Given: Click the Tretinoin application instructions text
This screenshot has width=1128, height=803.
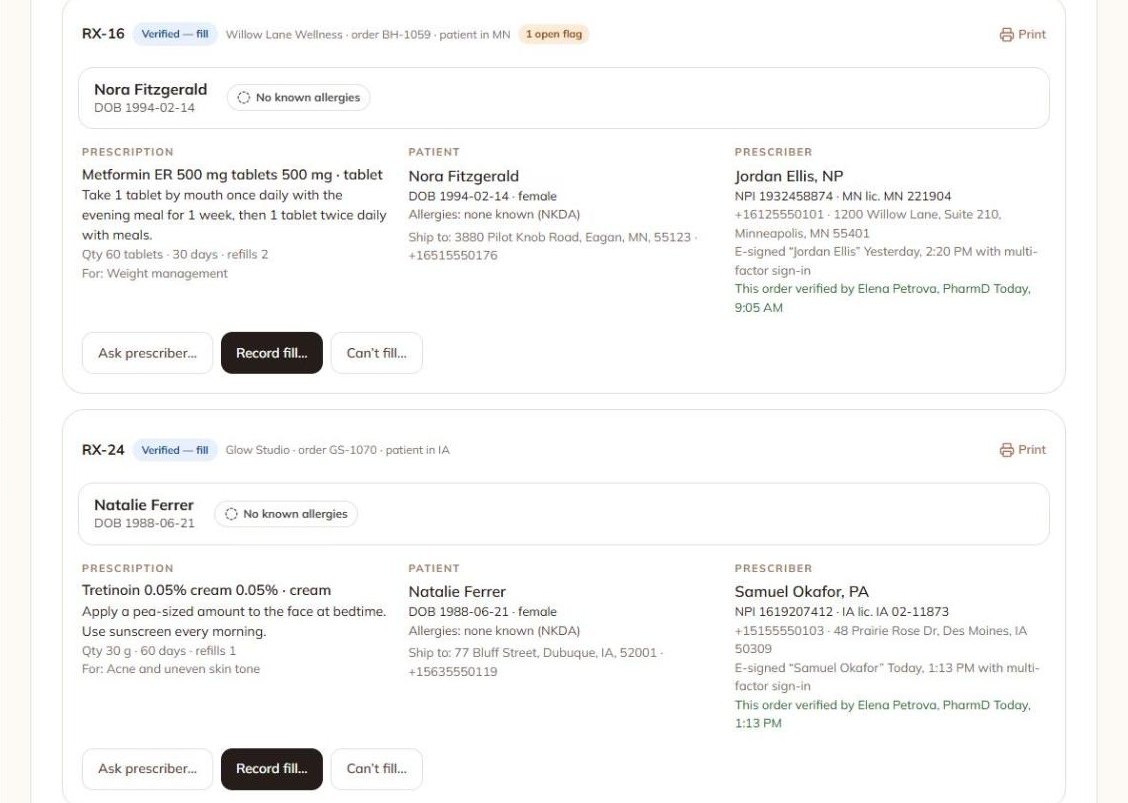Looking at the screenshot, I should click(234, 621).
